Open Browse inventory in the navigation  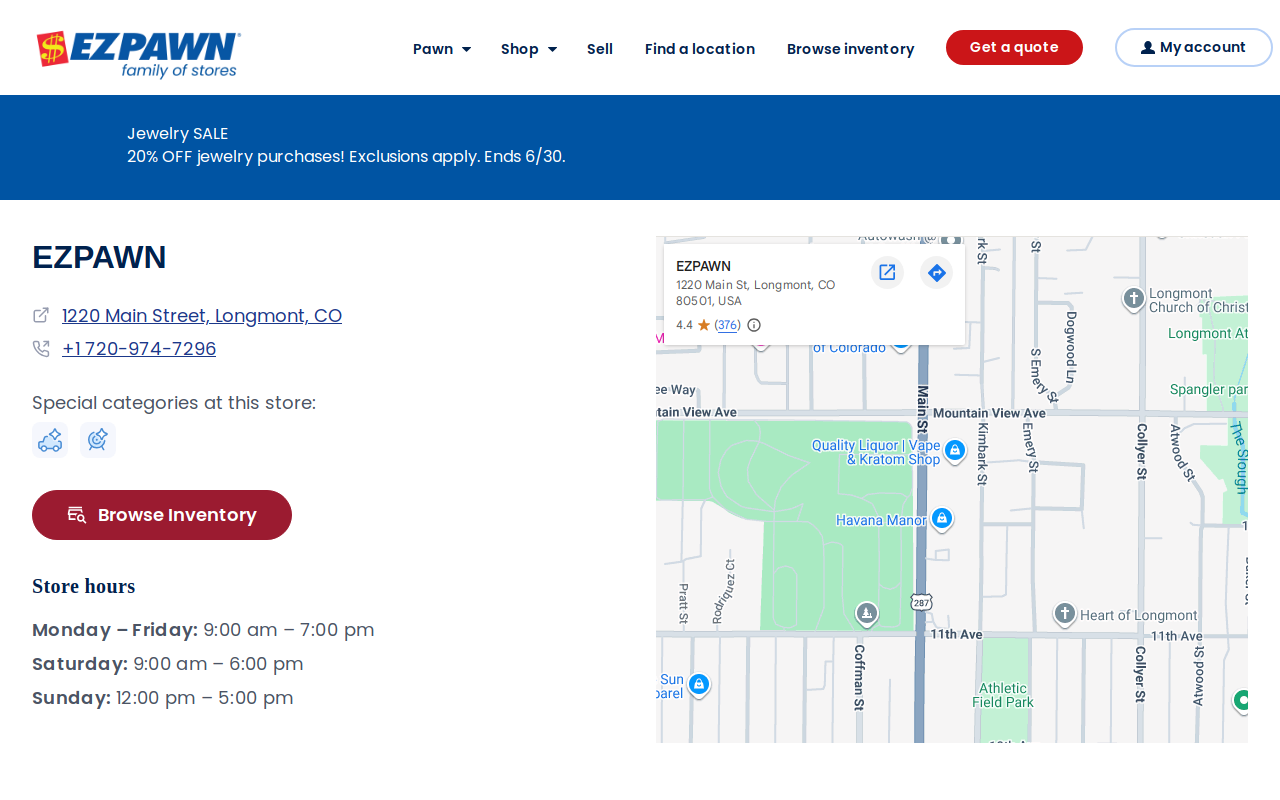[851, 49]
